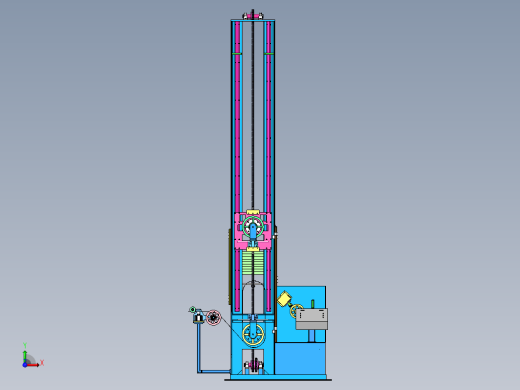
Task: Select the pink wire spool on the left
Action: click(213, 317)
